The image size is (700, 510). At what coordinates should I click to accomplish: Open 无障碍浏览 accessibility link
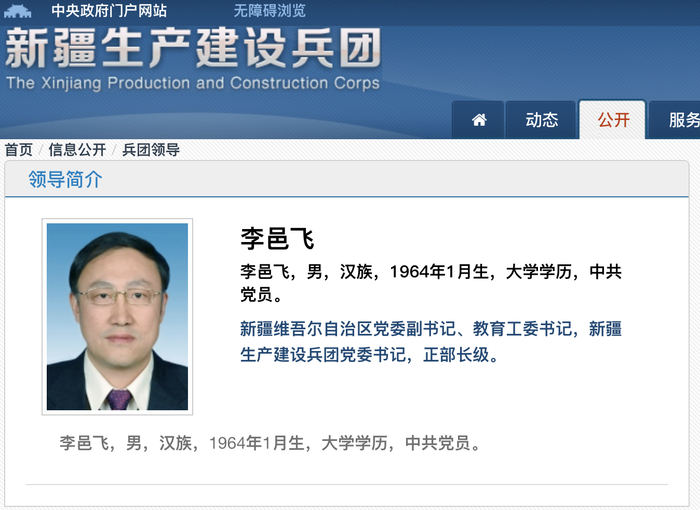click(270, 11)
